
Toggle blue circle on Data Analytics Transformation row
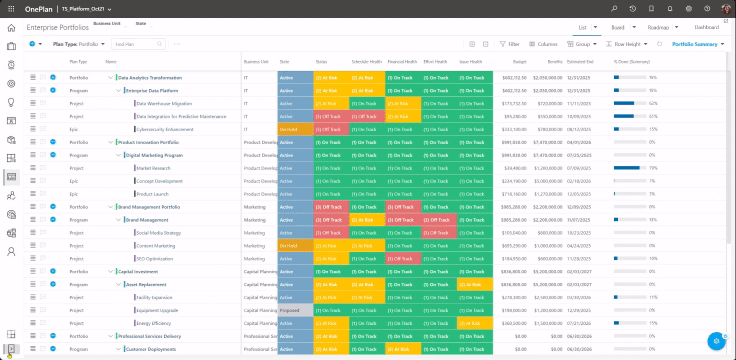coord(53,77)
